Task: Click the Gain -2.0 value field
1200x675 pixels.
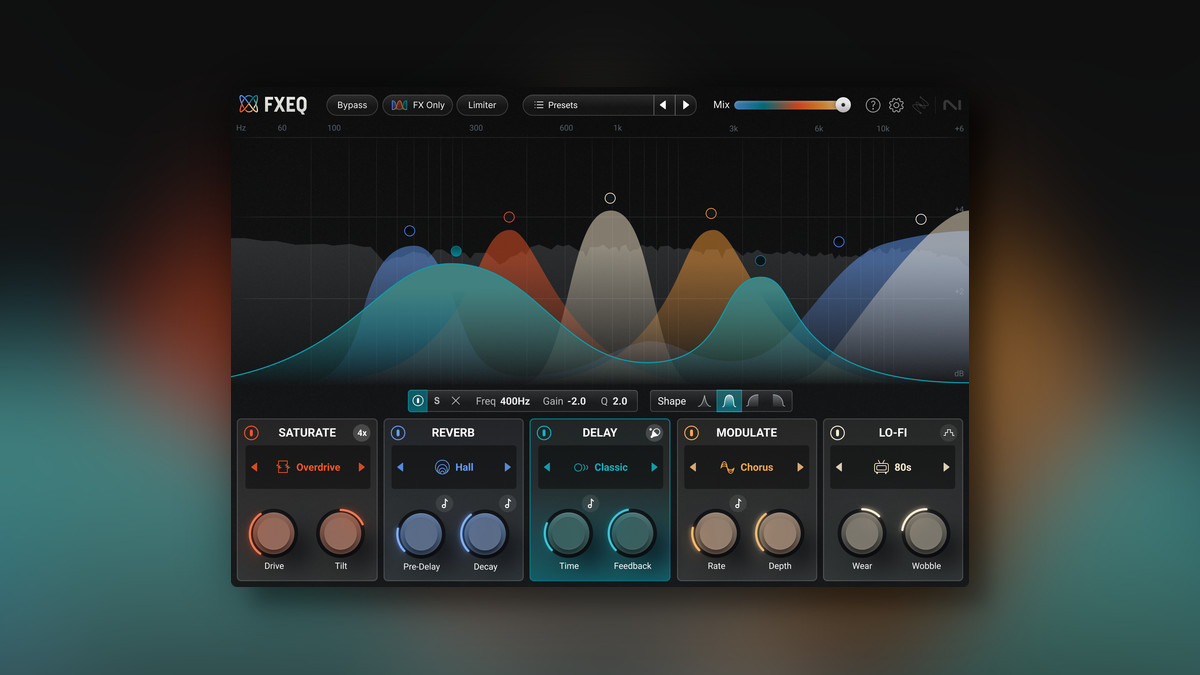Action: (564, 401)
